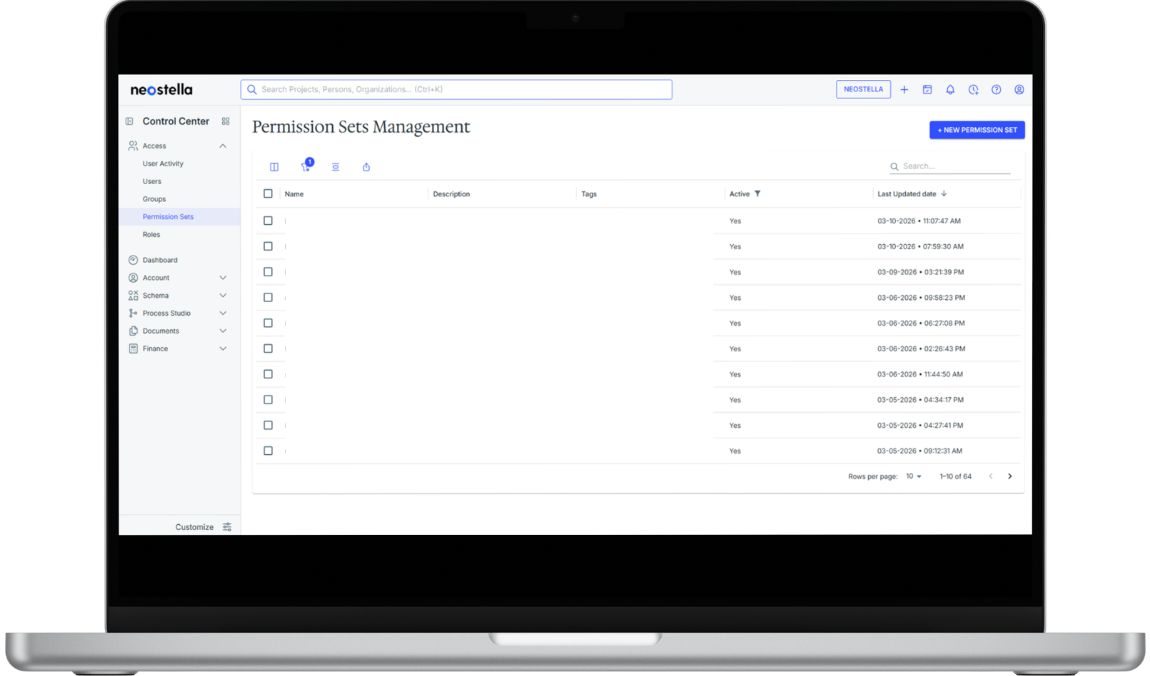1150x676 pixels.
Task: Expand the Process Studio sidebar section
Action: click(223, 313)
